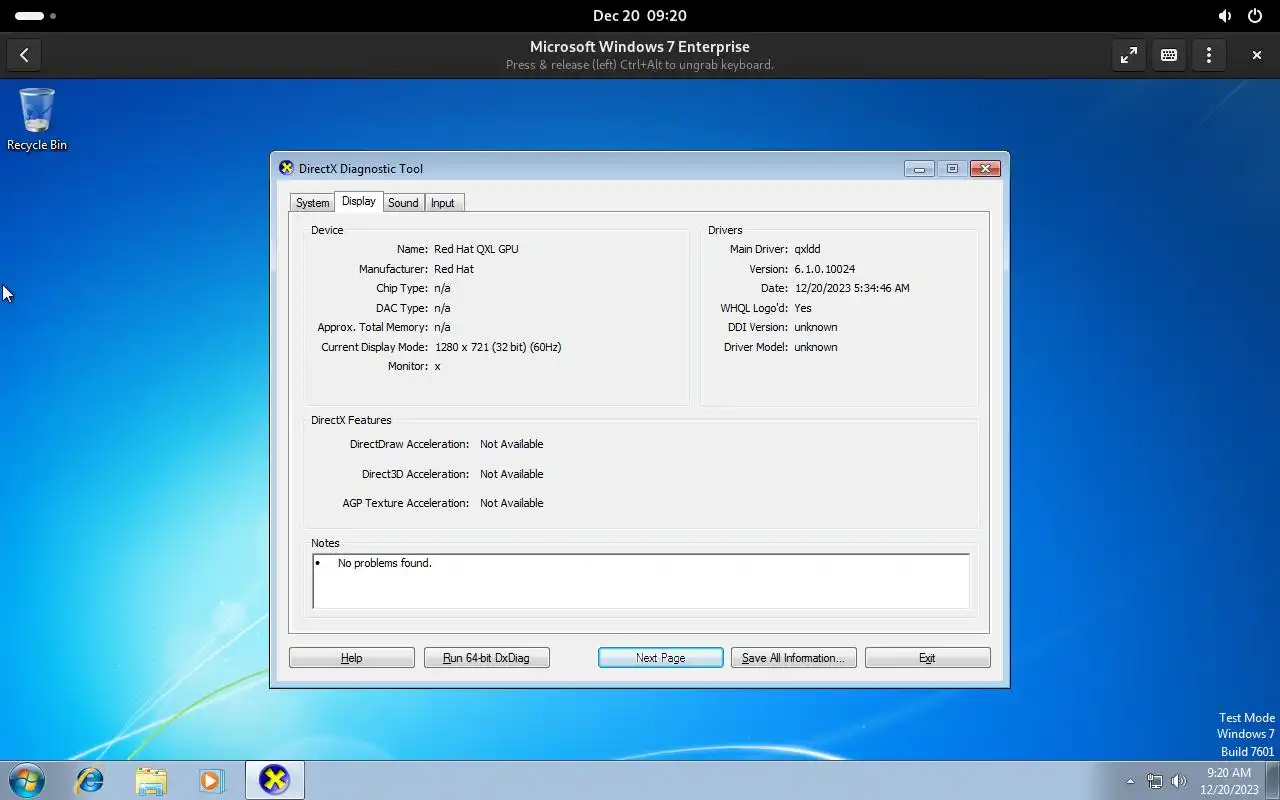Maximize the DirectX Diagnostic Tool window
This screenshot has height=800, width=1280.
click(x=952, y=169)
